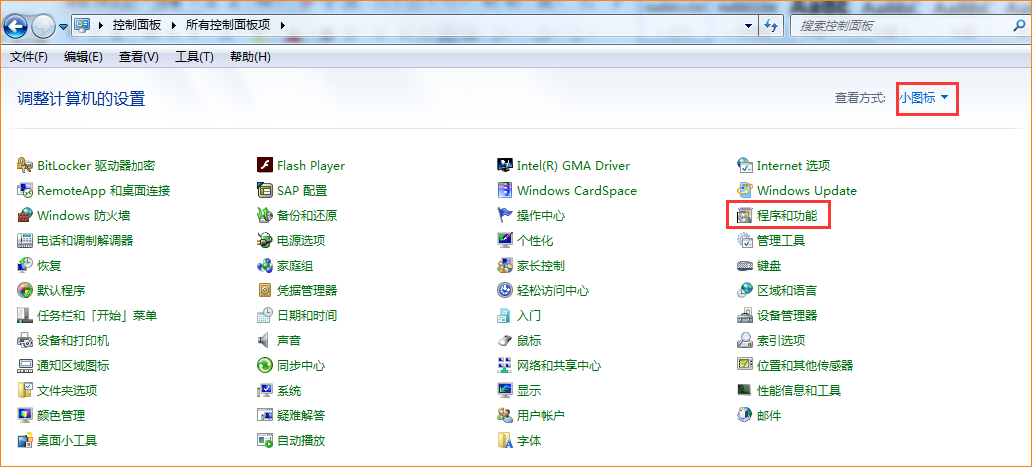Click the 控制面板 breadcrumb link
Screen dimensions: 1032x467
tap(137, 26)
